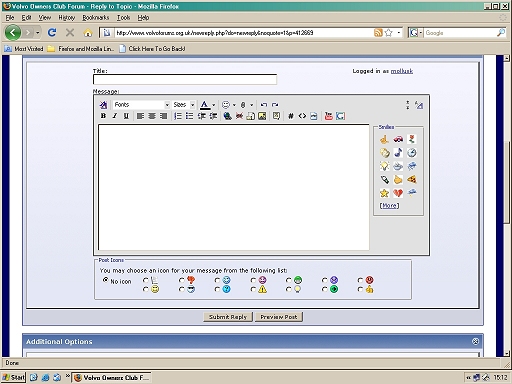Undo last edit in message editor
The image size is (512, 384).
tap(264, 105)
